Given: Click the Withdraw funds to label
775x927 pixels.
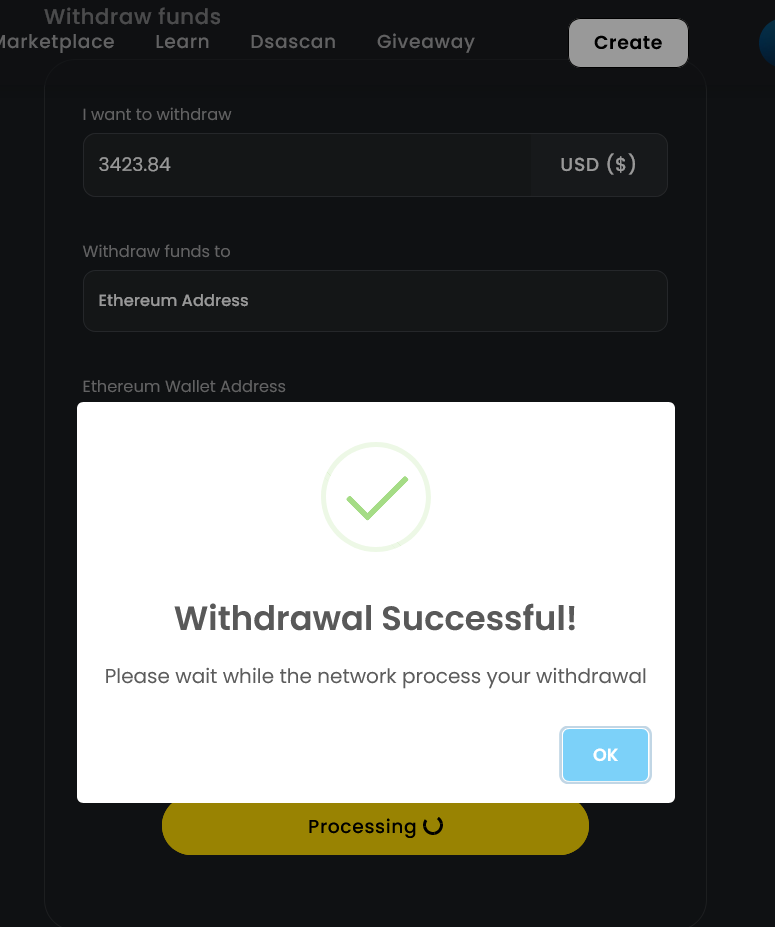Looking at the screenshot, I should click(x=156, y=251).
